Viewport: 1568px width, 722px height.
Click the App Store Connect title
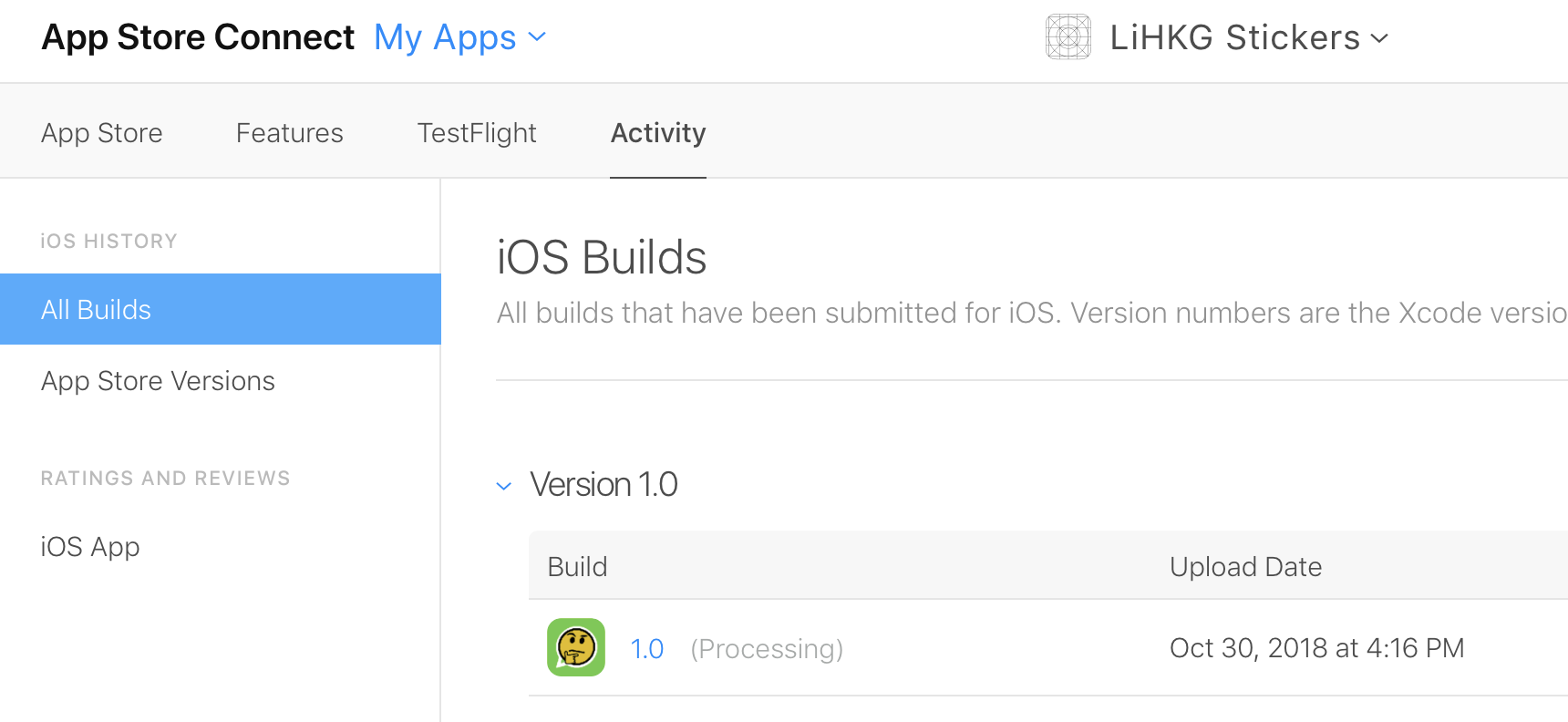(x=198, y=37)
